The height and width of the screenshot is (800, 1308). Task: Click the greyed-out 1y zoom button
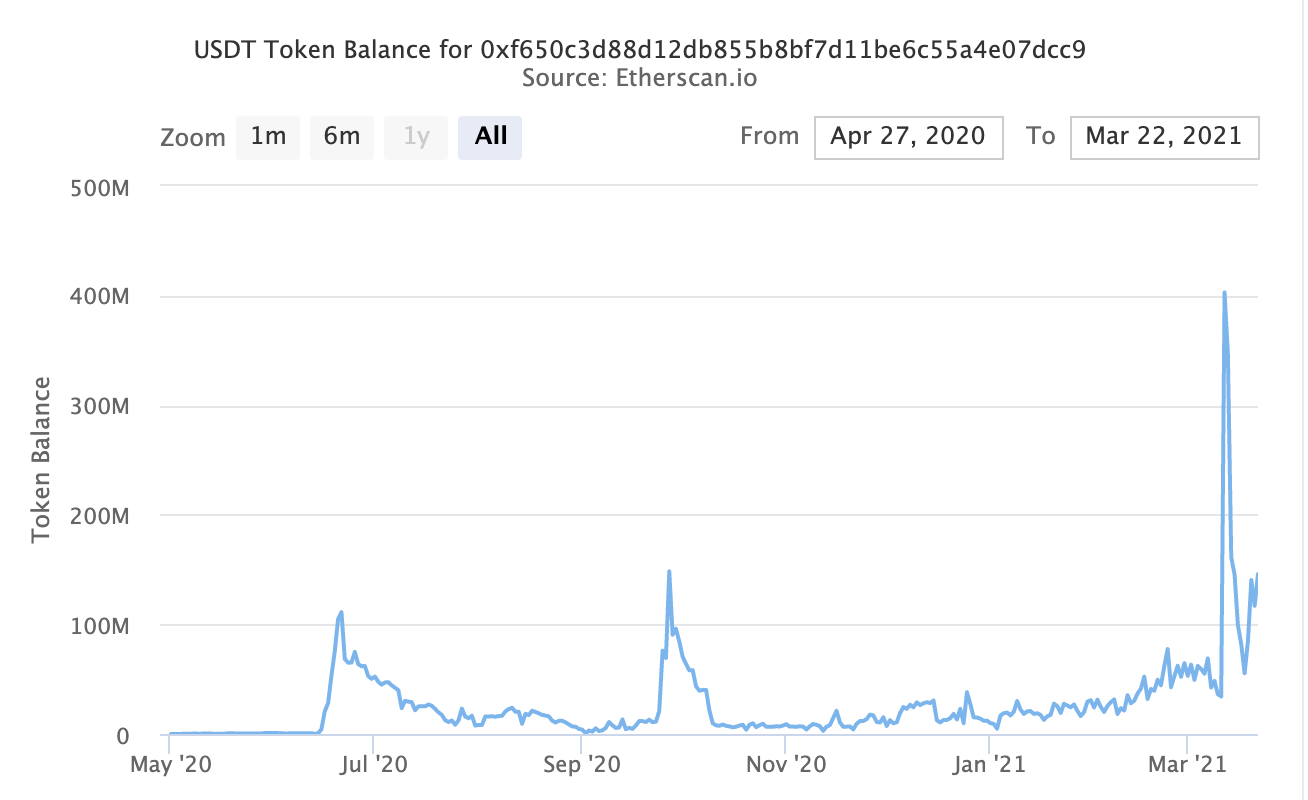point(416,137)
